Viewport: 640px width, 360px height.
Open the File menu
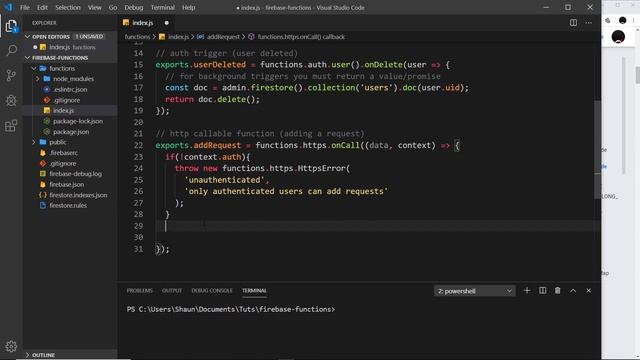[x=24, y=7]
